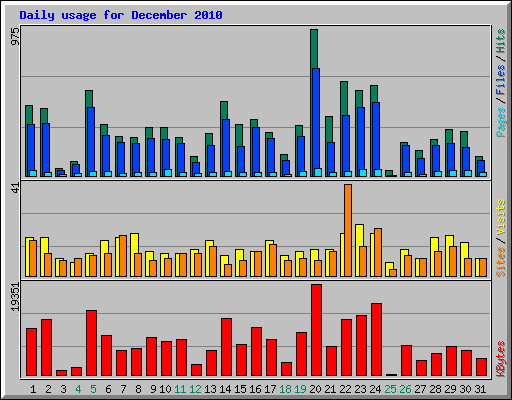The width and height of the screenshot is (512, 400).
Task: Click day label 10 on the x-axis
Action: (x=165, y=389)
